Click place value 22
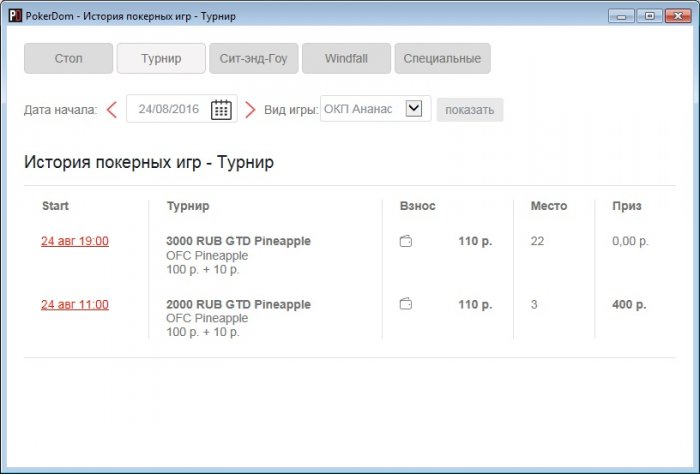Image resolution: width=700 pixels, height=474 pixels. [538, 241]
